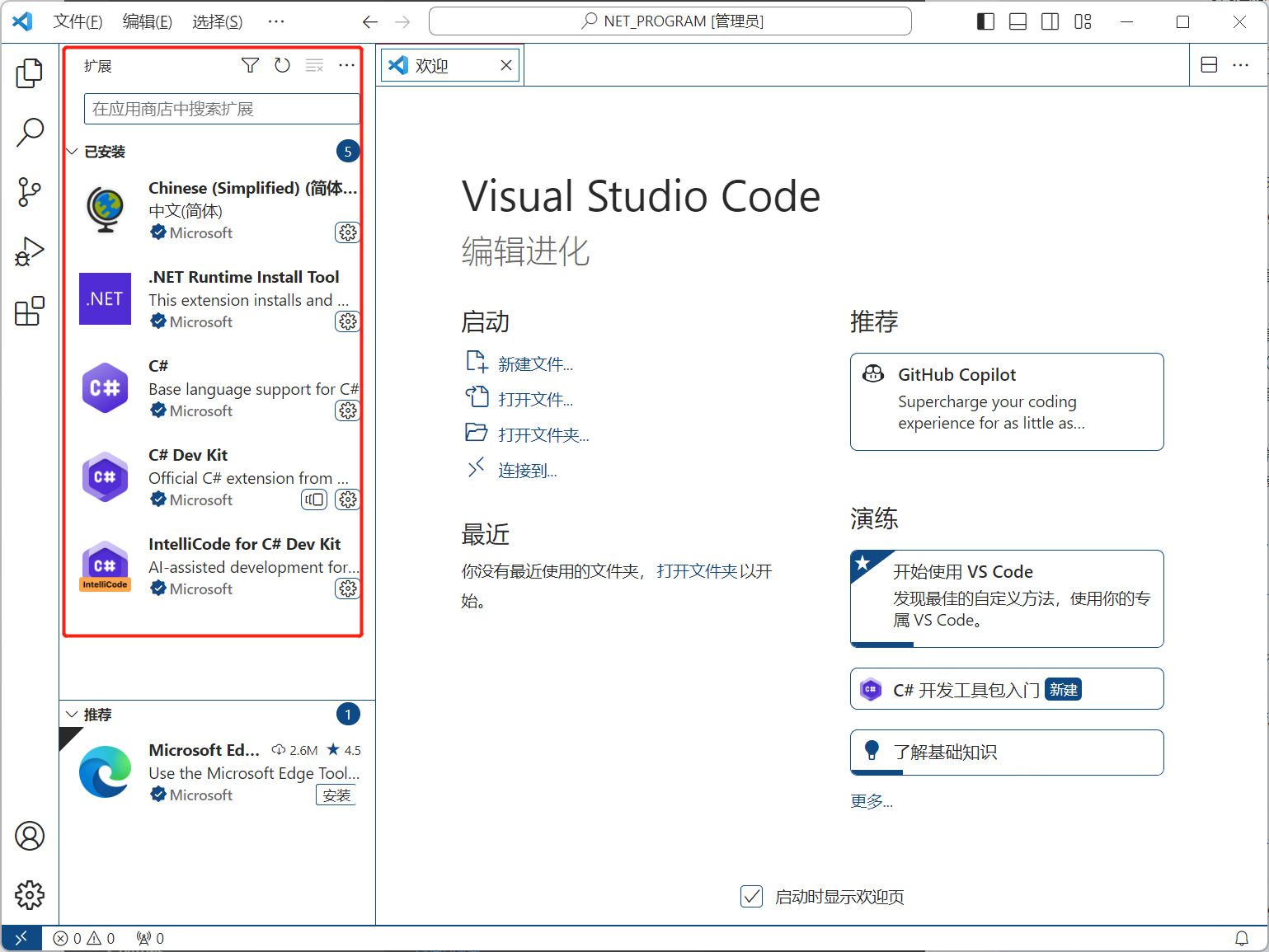Install the Microsoft Edge Tools extension

click(336, 795)
